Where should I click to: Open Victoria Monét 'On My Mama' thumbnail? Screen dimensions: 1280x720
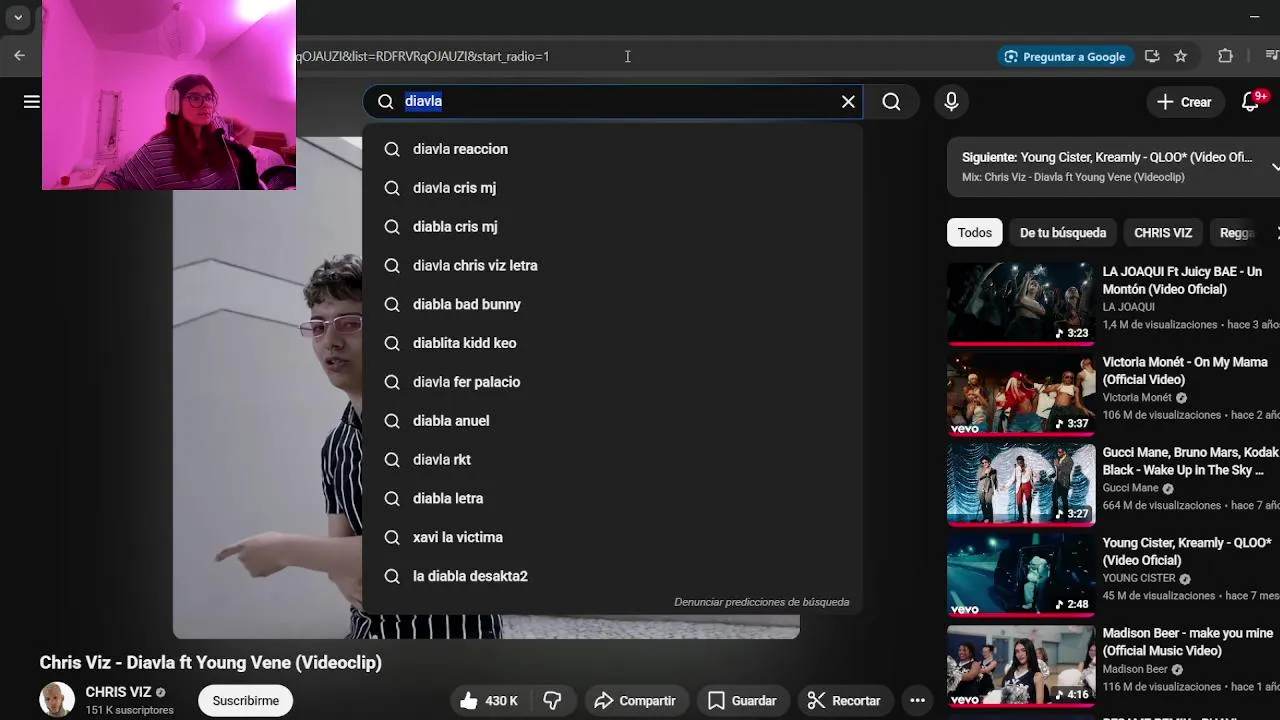[1021, 394]
